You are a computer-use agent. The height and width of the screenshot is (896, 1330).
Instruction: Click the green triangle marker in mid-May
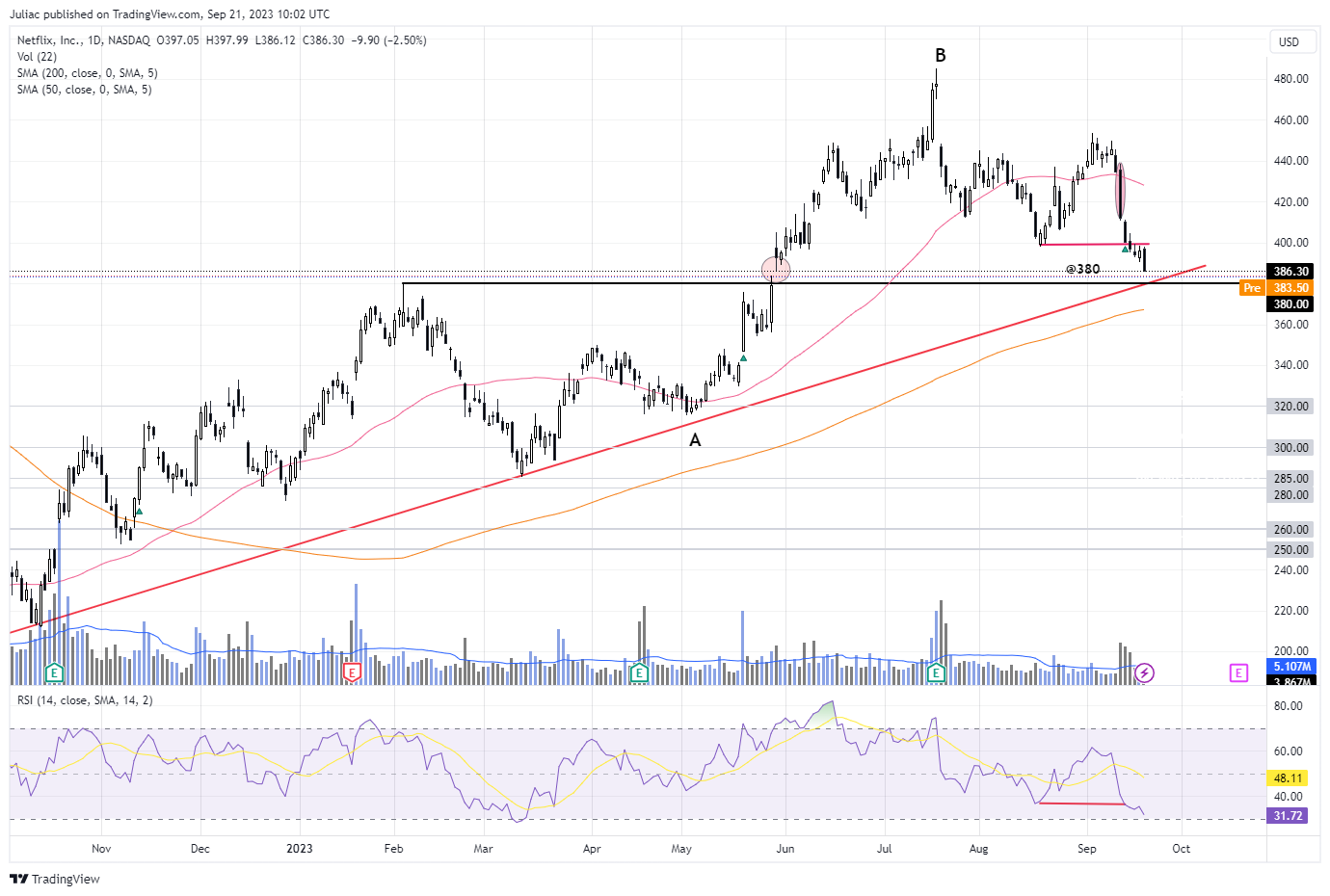point(743,358)
